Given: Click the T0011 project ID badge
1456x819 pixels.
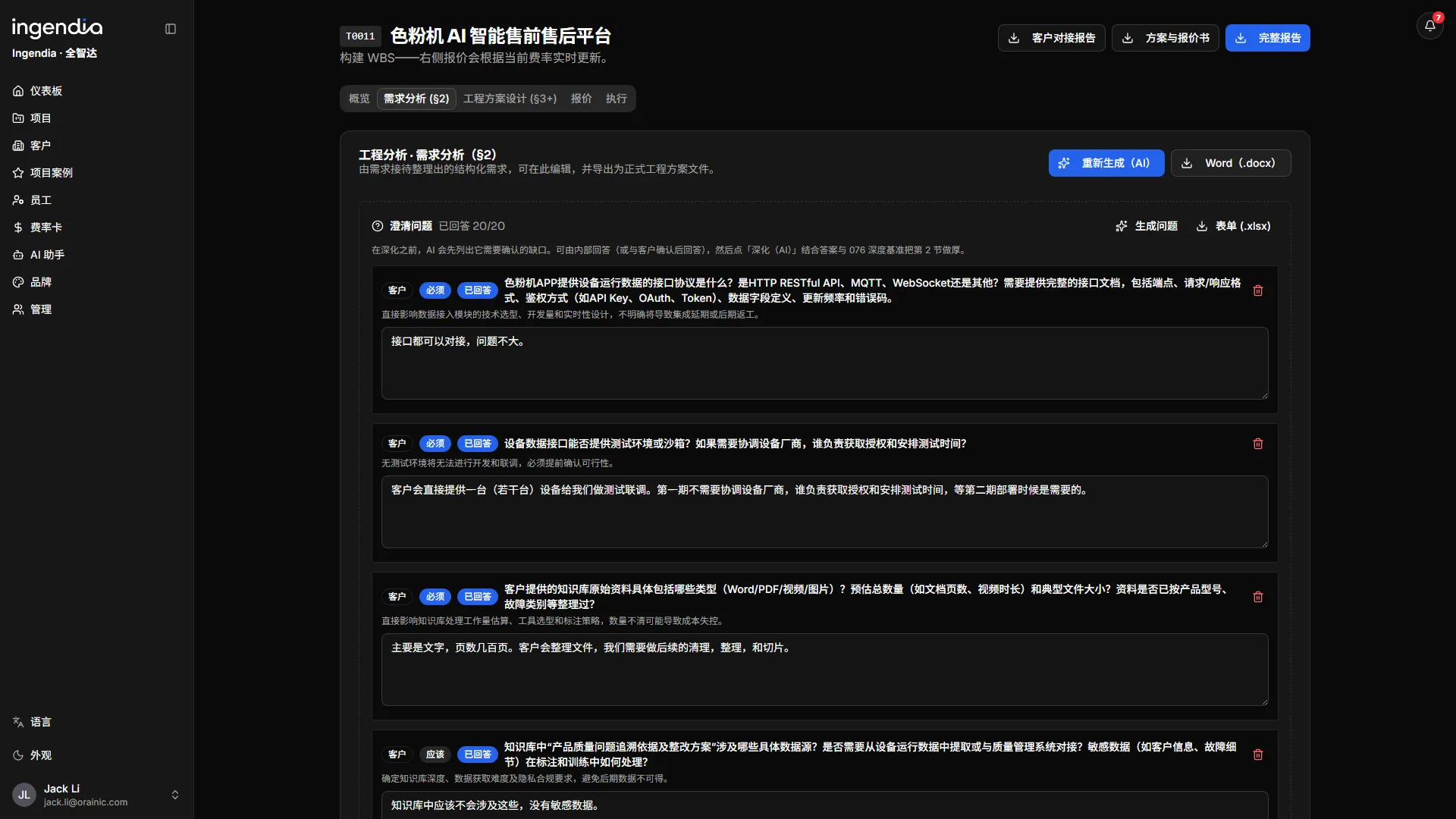Looking at the screenshot, I should 360,36.
